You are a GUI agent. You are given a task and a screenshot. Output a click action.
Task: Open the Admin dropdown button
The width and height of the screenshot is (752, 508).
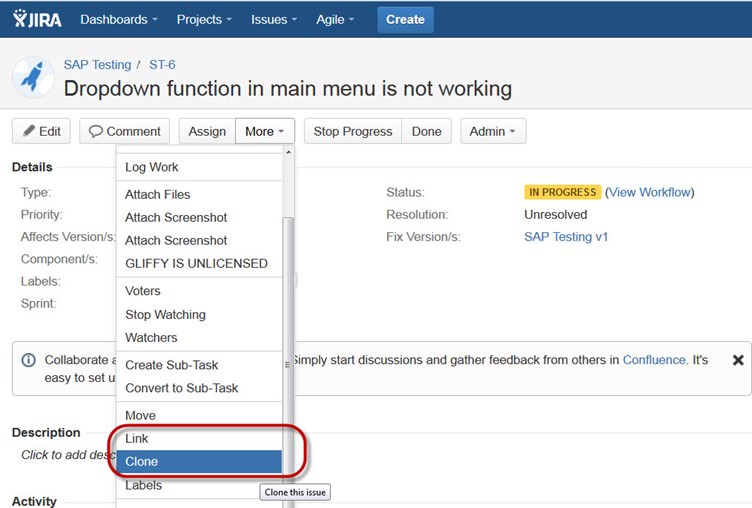click(493, 131)
